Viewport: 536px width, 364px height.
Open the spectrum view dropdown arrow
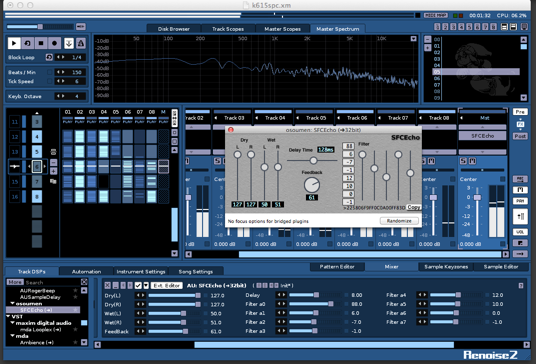(x=414, y=39)
